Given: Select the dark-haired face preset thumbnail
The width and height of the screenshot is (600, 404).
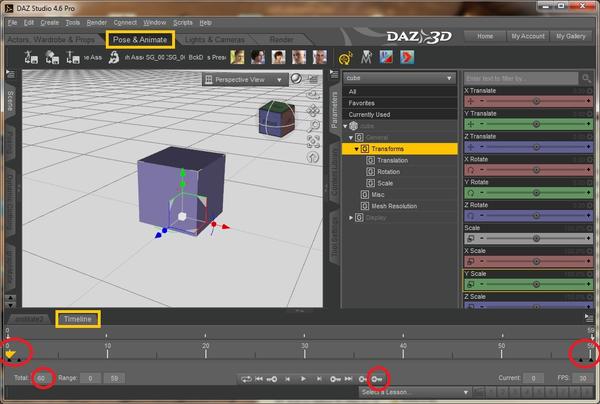Looking at the screenshot, I should (x=258, y=57).
